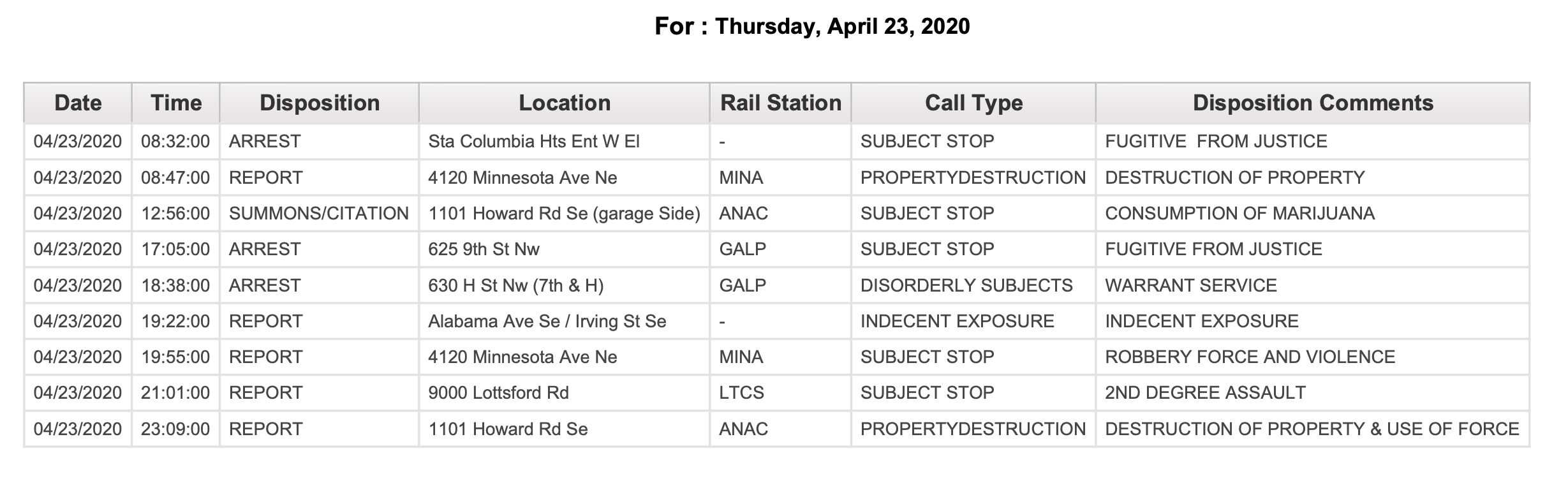Click the WARRANT SERVICE comment cell

tap(1313, 285)
